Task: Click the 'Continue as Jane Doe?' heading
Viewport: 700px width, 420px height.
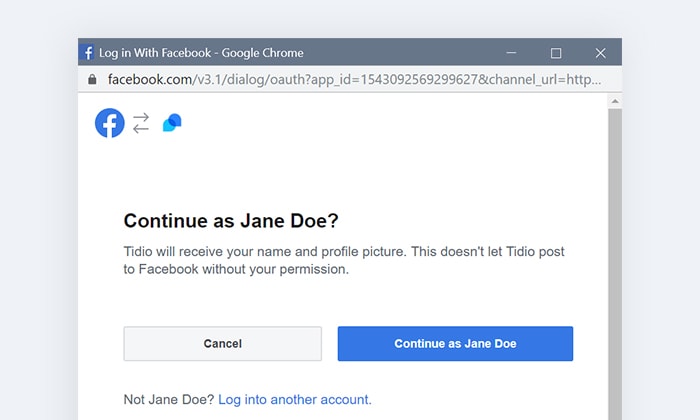Action: (x=231, y=220)
